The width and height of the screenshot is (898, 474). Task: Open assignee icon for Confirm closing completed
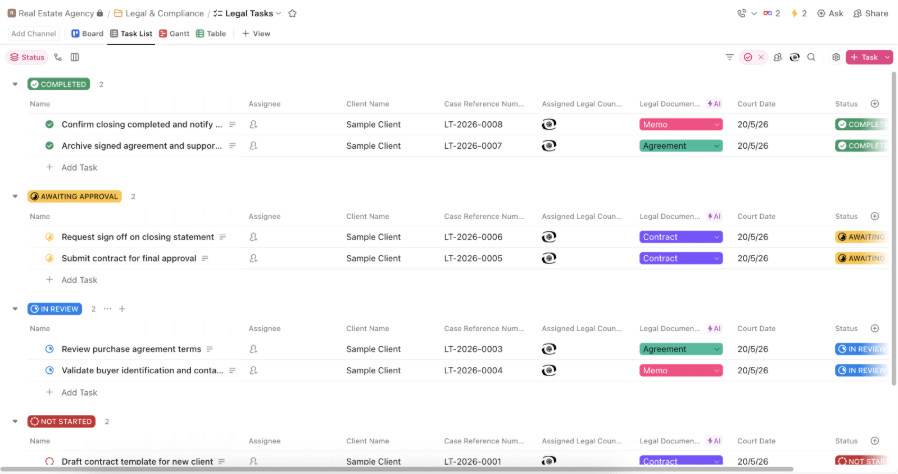click(x=253, y=124)
